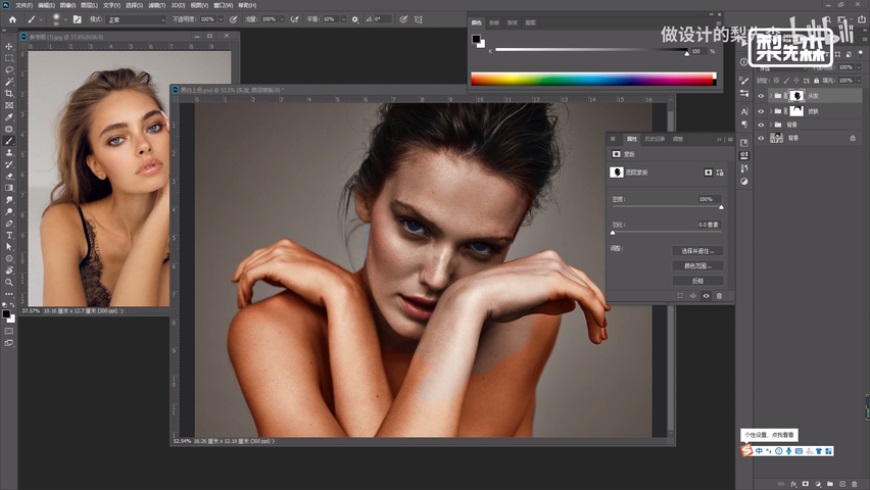Viewport: 870px width, 490px height.
Task: Click the Home icon in options bar
Action: pos(12,19)
